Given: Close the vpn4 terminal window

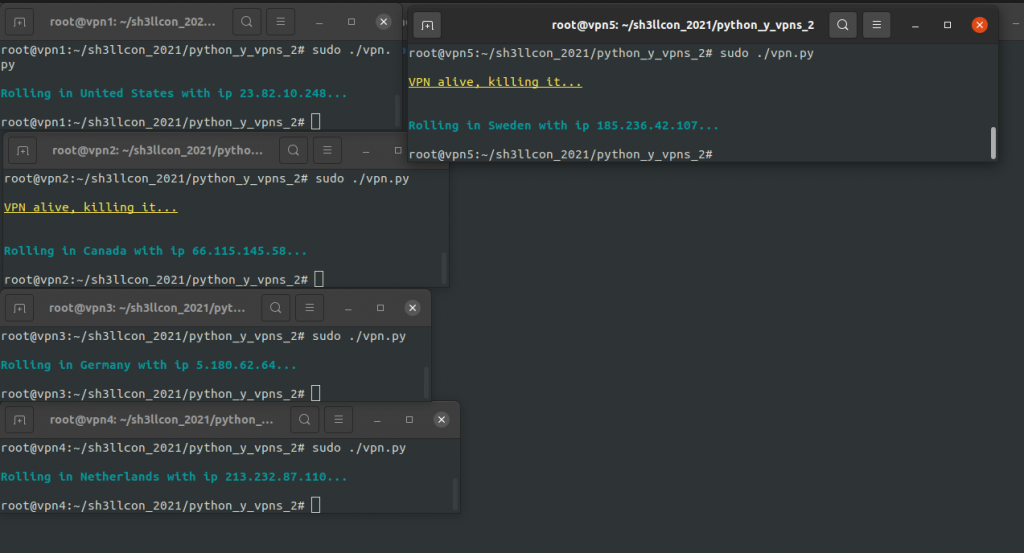Looking at the screenshot, I should click(x=441, y=420).
